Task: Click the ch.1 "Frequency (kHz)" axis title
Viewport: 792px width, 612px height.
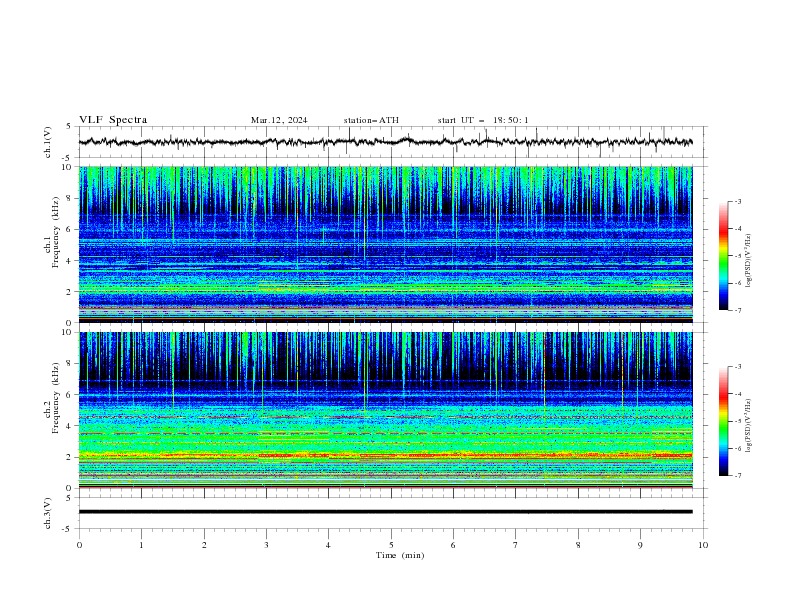Action: point(56,233)
